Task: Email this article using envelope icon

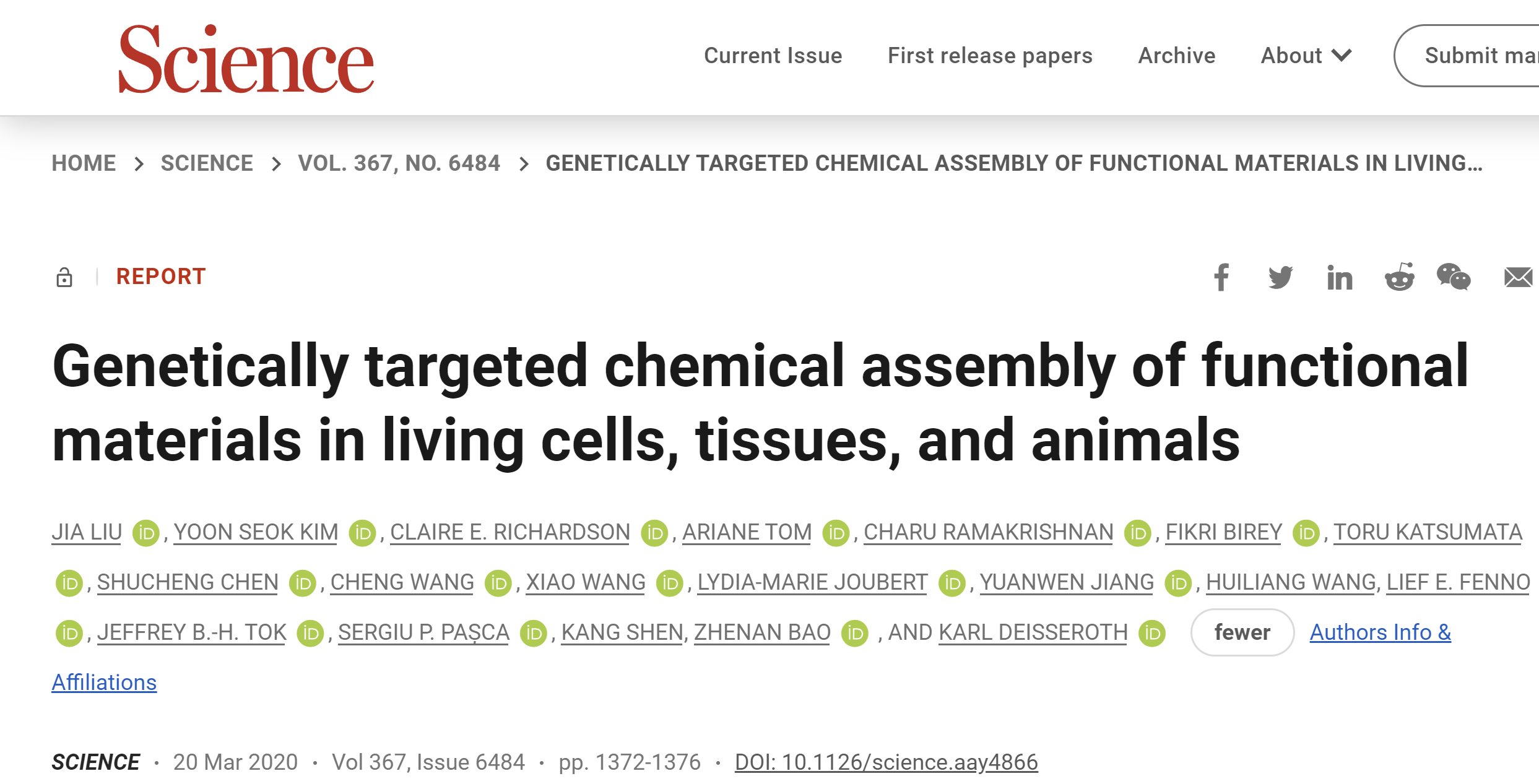Action: click(1519, 277)
